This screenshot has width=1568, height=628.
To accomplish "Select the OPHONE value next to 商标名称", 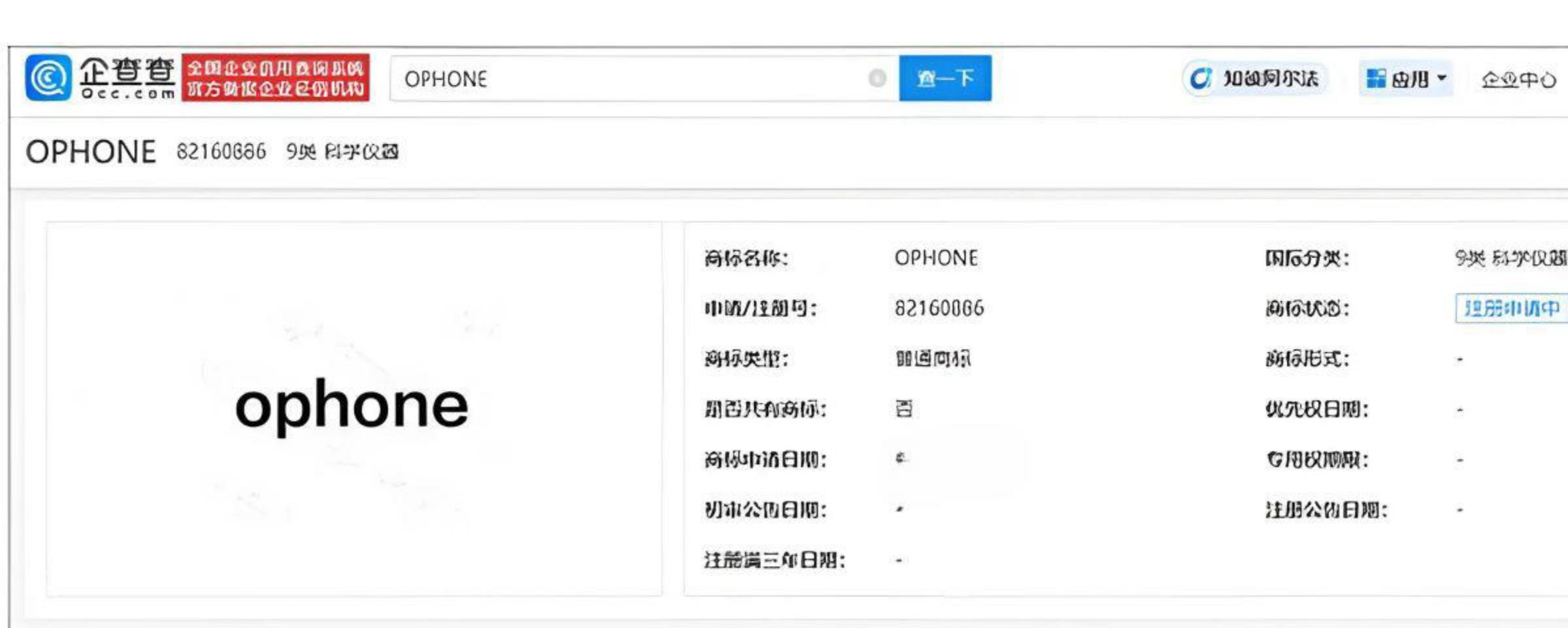I will click(x=936, y=258).
